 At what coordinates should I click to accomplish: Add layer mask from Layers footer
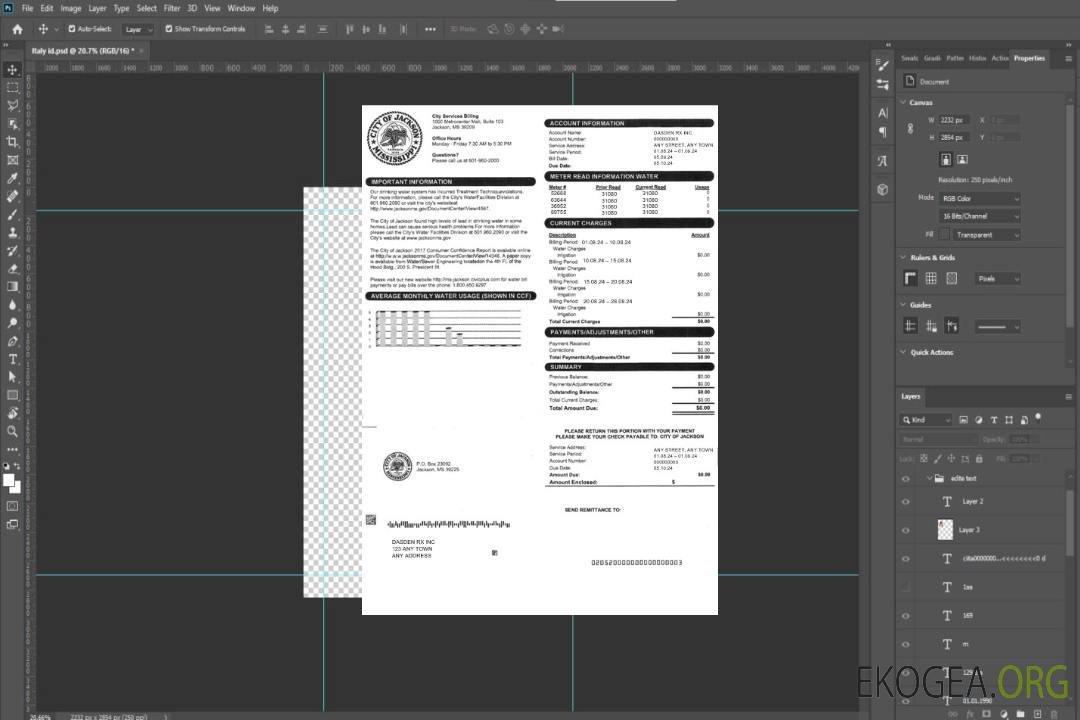pos(986,714)
